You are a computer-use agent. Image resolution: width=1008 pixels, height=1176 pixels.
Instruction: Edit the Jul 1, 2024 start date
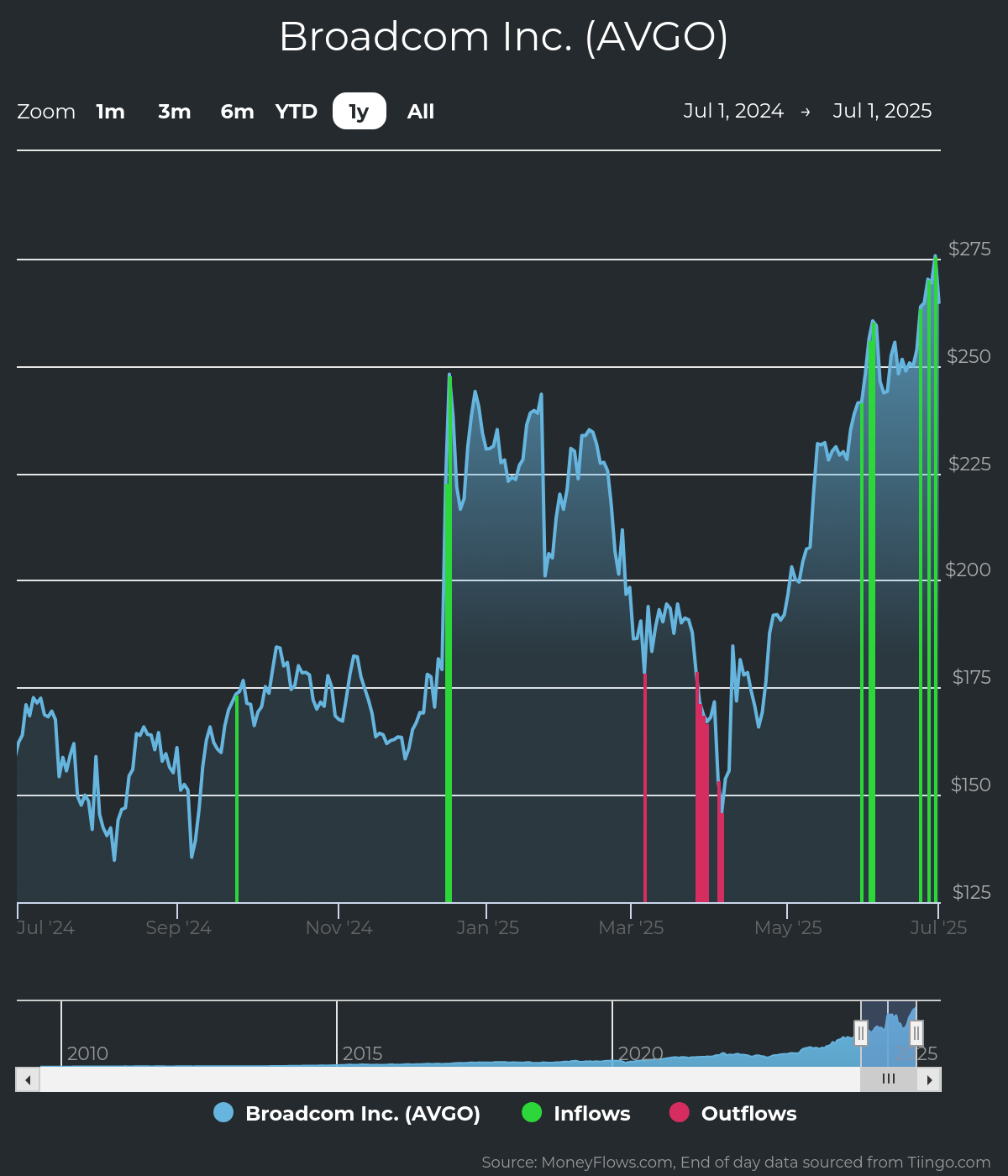pyautogui.click(x=733, y=111)
